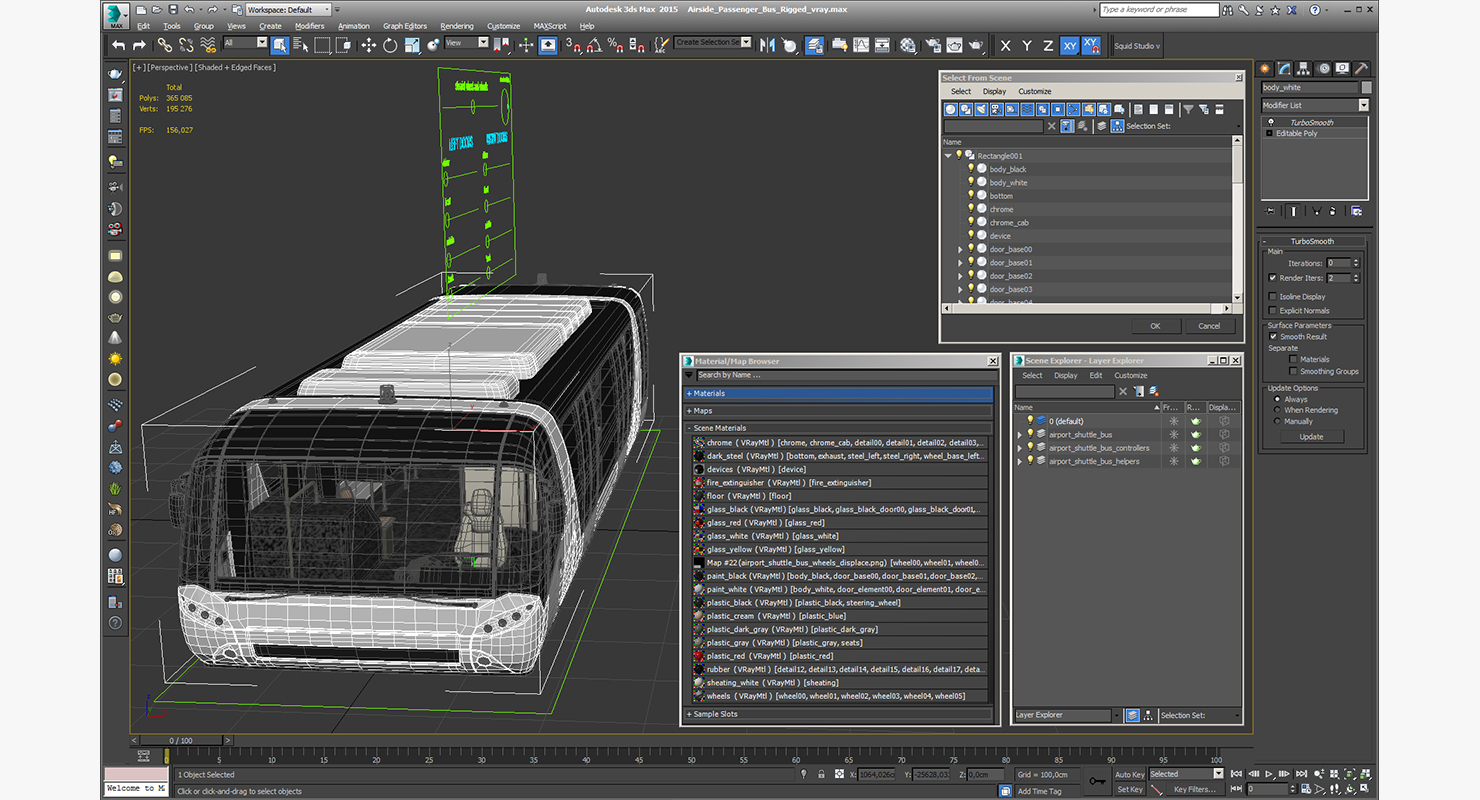Restrict transform to Y axis
1480x800 pixels.
pyautogui.click(x=1027, y=45)
